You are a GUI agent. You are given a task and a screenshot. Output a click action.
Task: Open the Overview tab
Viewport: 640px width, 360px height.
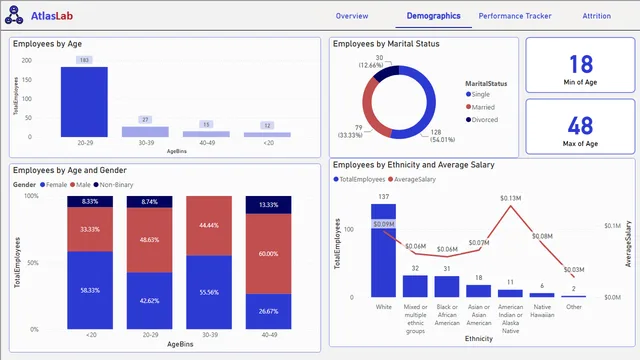click(x=352, y=16)
